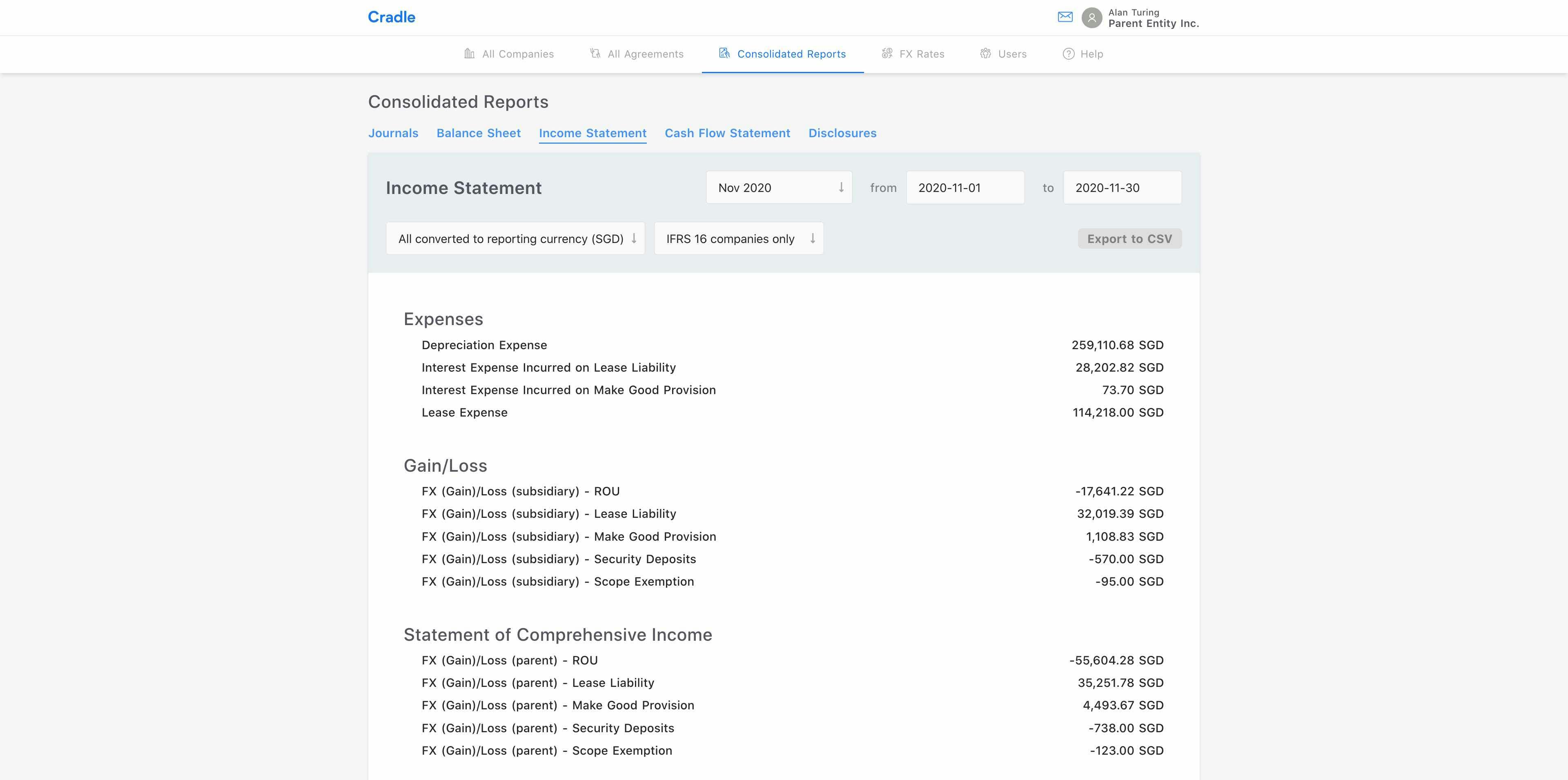Select the Journals tab
The image size is (1568, 780).
392,133
